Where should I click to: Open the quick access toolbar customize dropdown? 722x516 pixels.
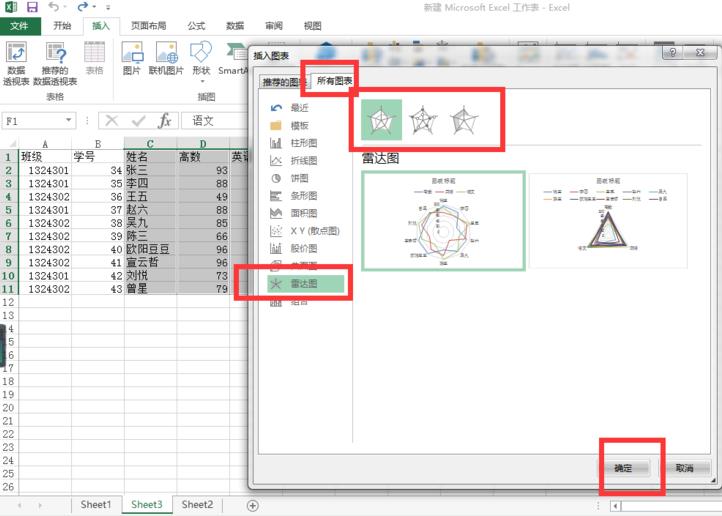coord(108,7)
